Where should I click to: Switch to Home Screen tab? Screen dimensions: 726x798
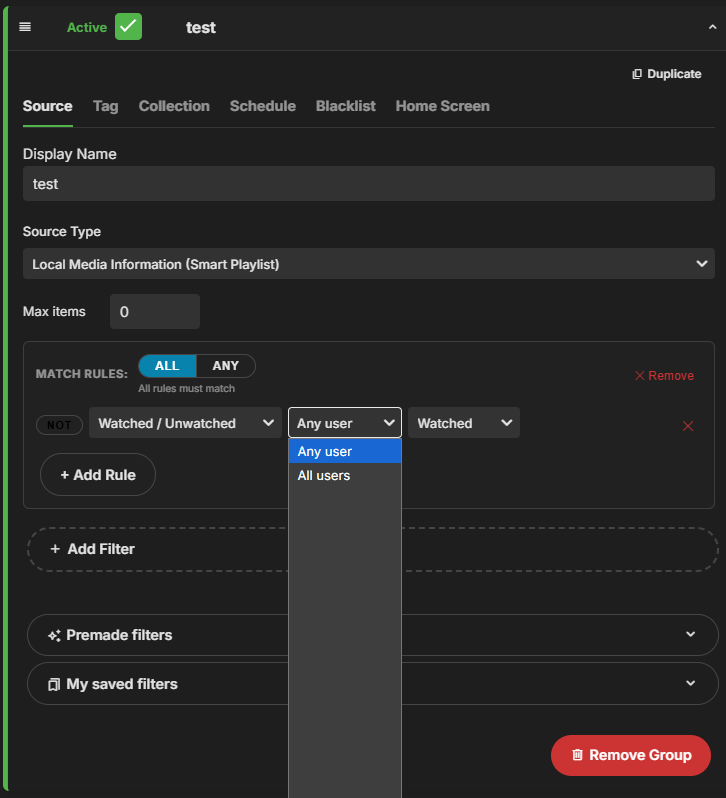(442, 106)
